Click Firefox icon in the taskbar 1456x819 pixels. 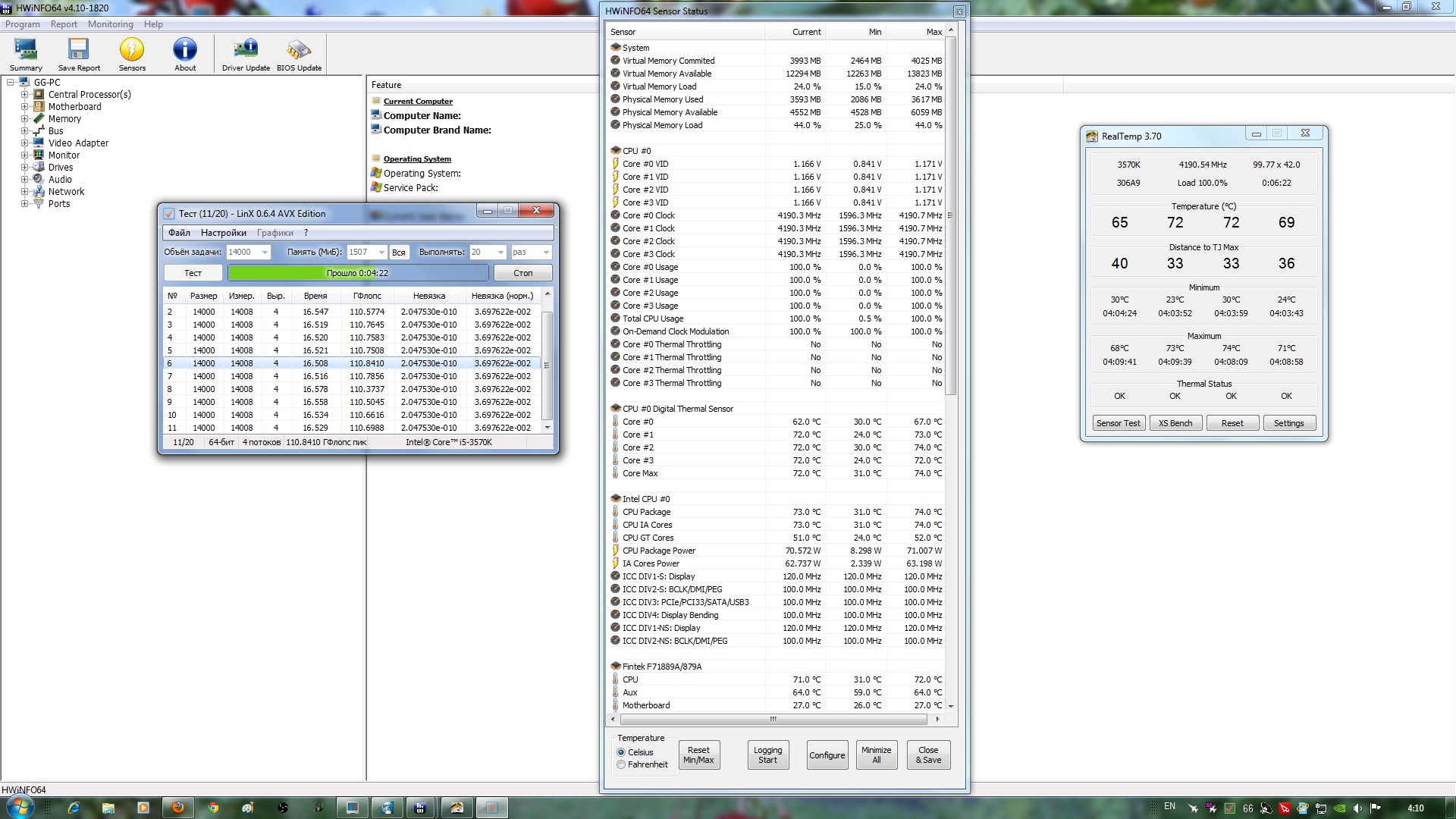click(178, 808)
